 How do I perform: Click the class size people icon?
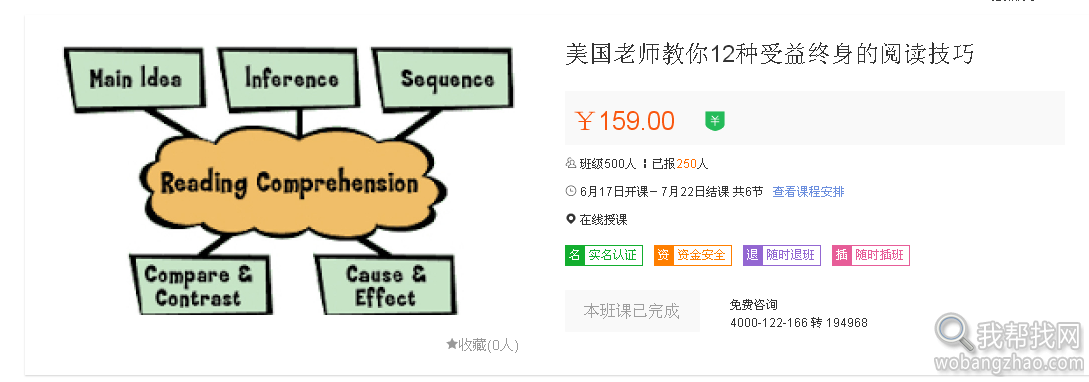(572, 165)
